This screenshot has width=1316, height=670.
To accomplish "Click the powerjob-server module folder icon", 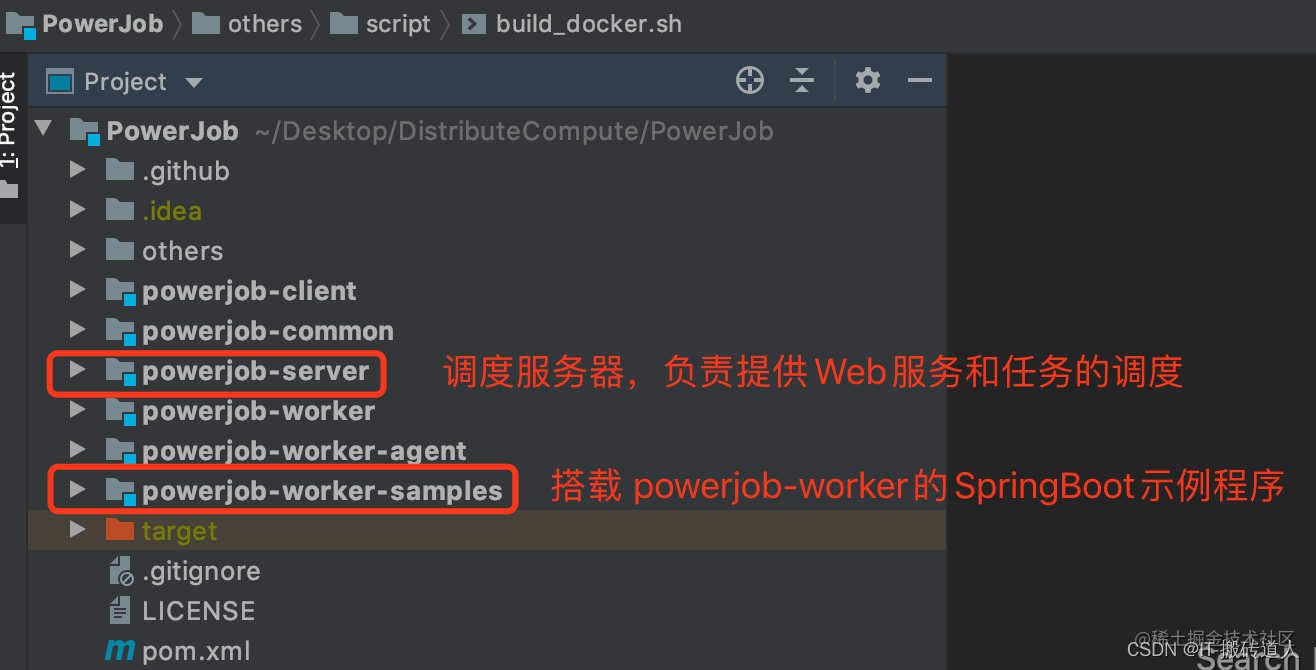I will coord(120,371).
